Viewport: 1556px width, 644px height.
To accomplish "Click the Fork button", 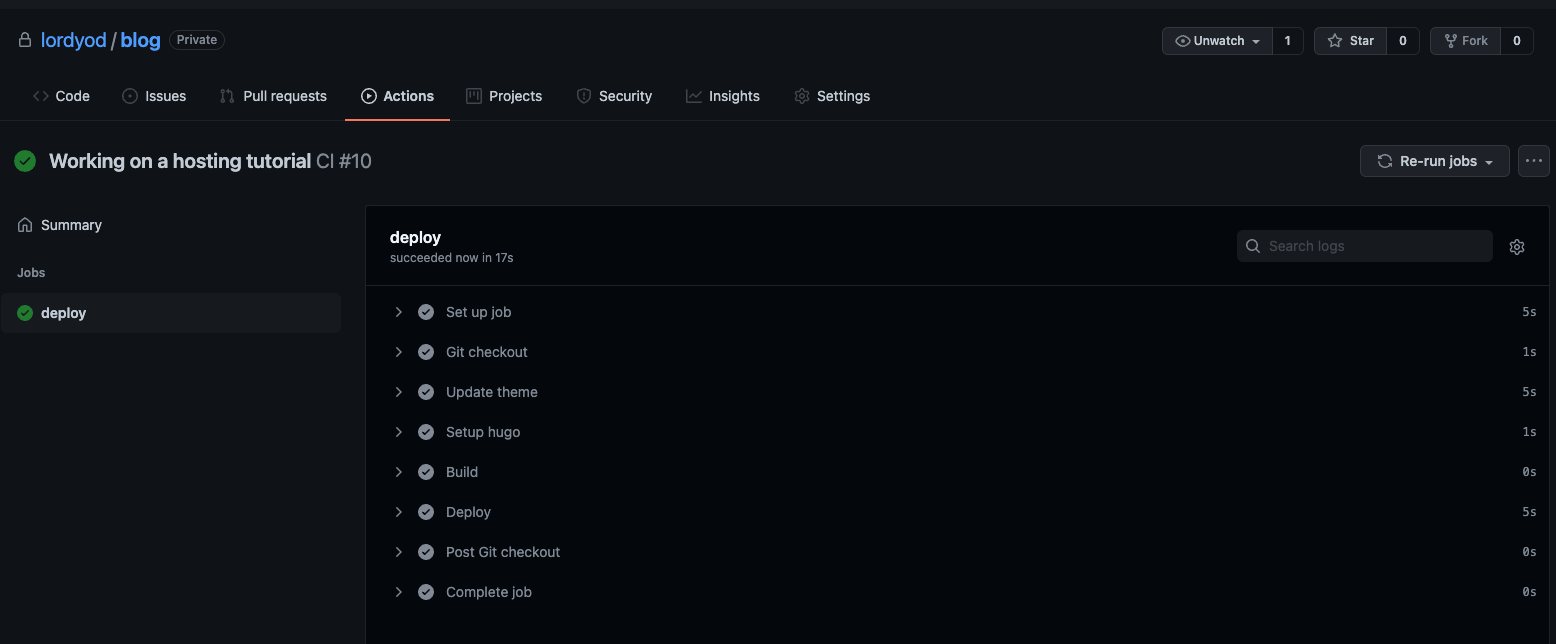I will [x=1465, y=41].
